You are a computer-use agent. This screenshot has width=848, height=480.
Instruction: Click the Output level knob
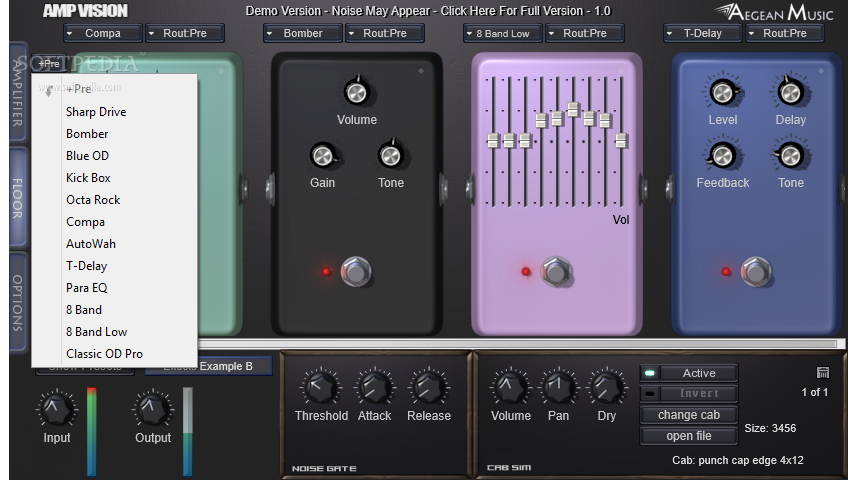click(153, 409)
